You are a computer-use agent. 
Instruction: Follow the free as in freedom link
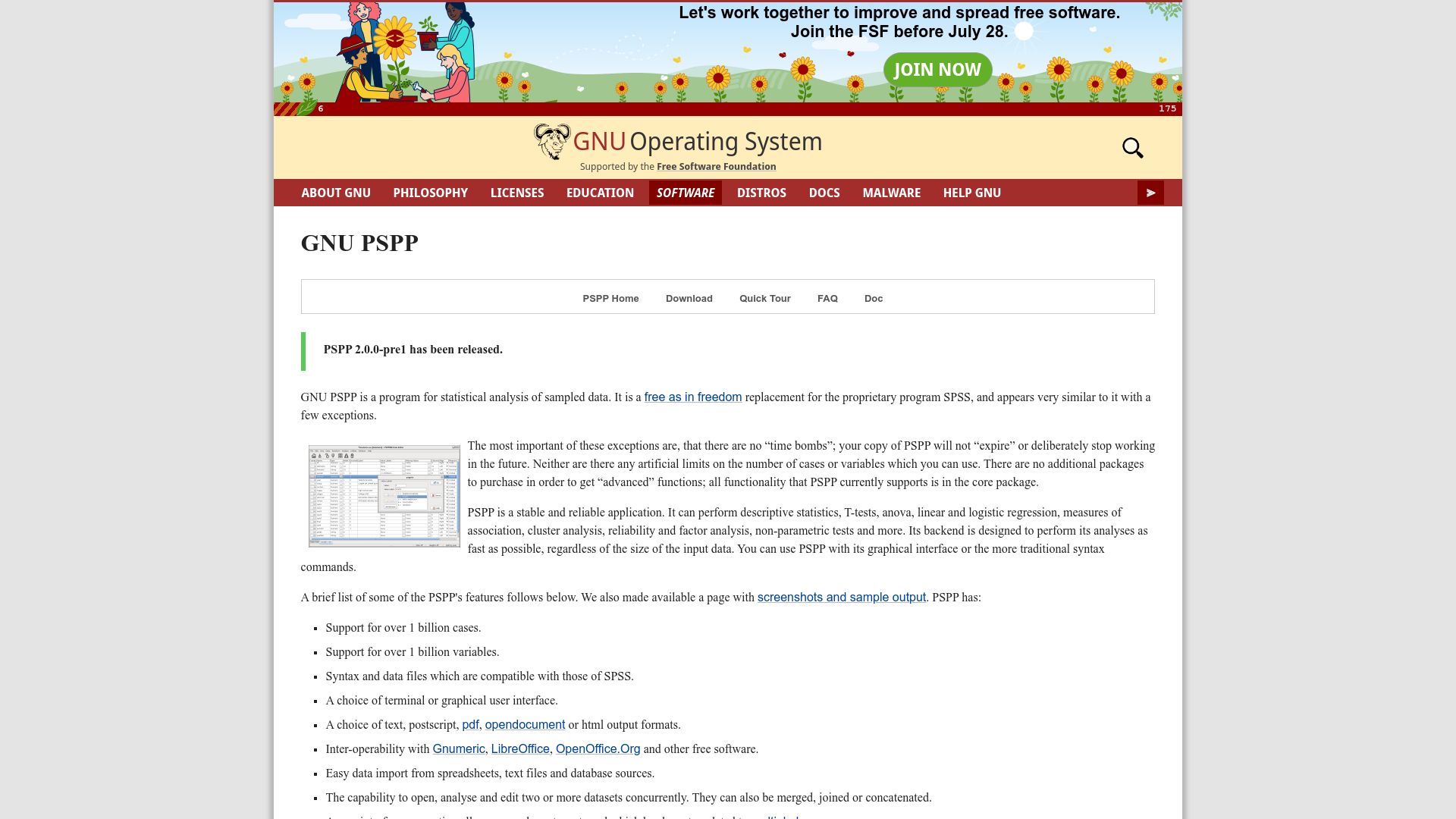(x=692, y=397)
